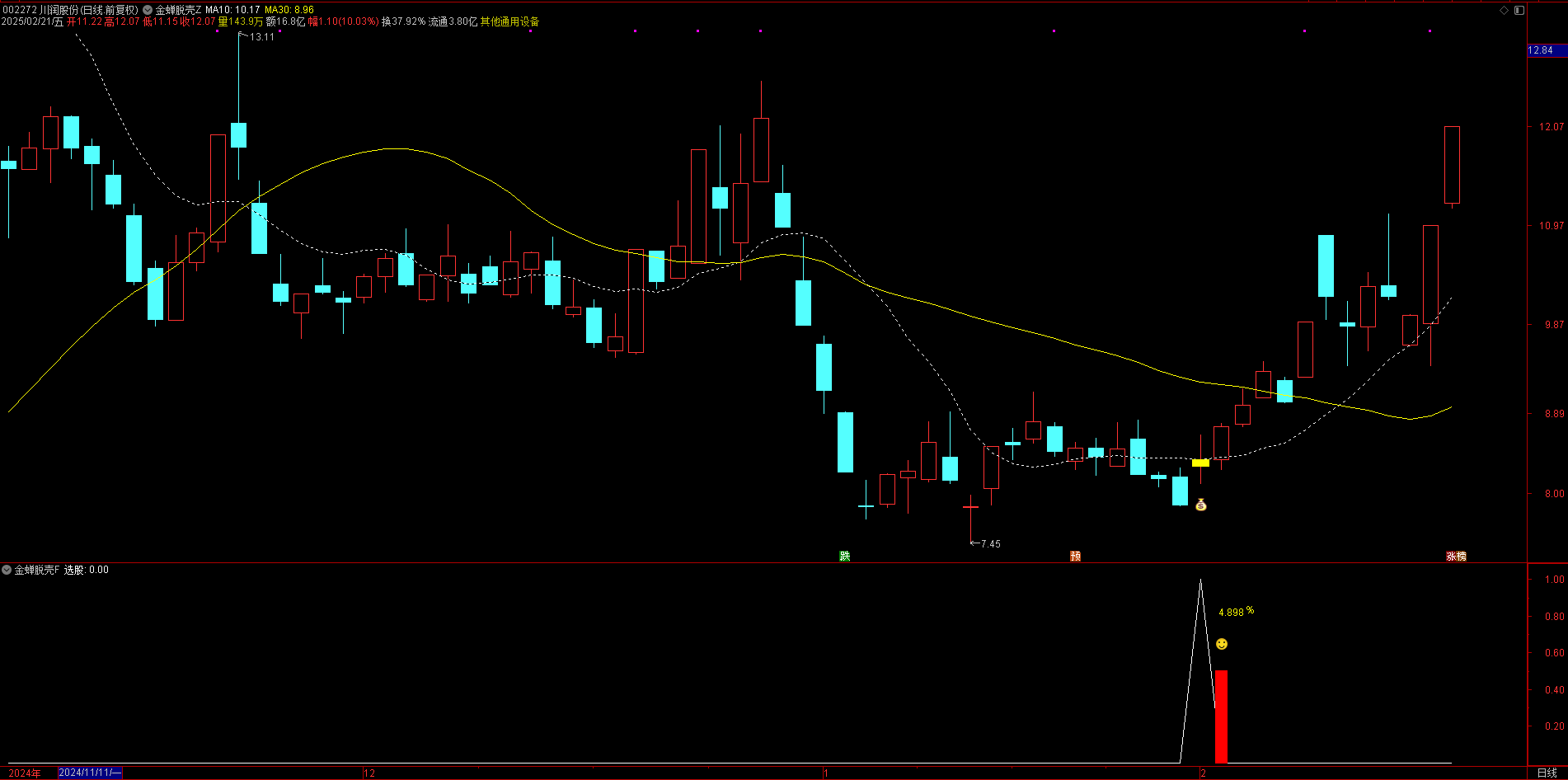Click the 2024年 year label on axis
This screenshot has height=780, width=1568.
pyautogui.click(x=25, y=773)
